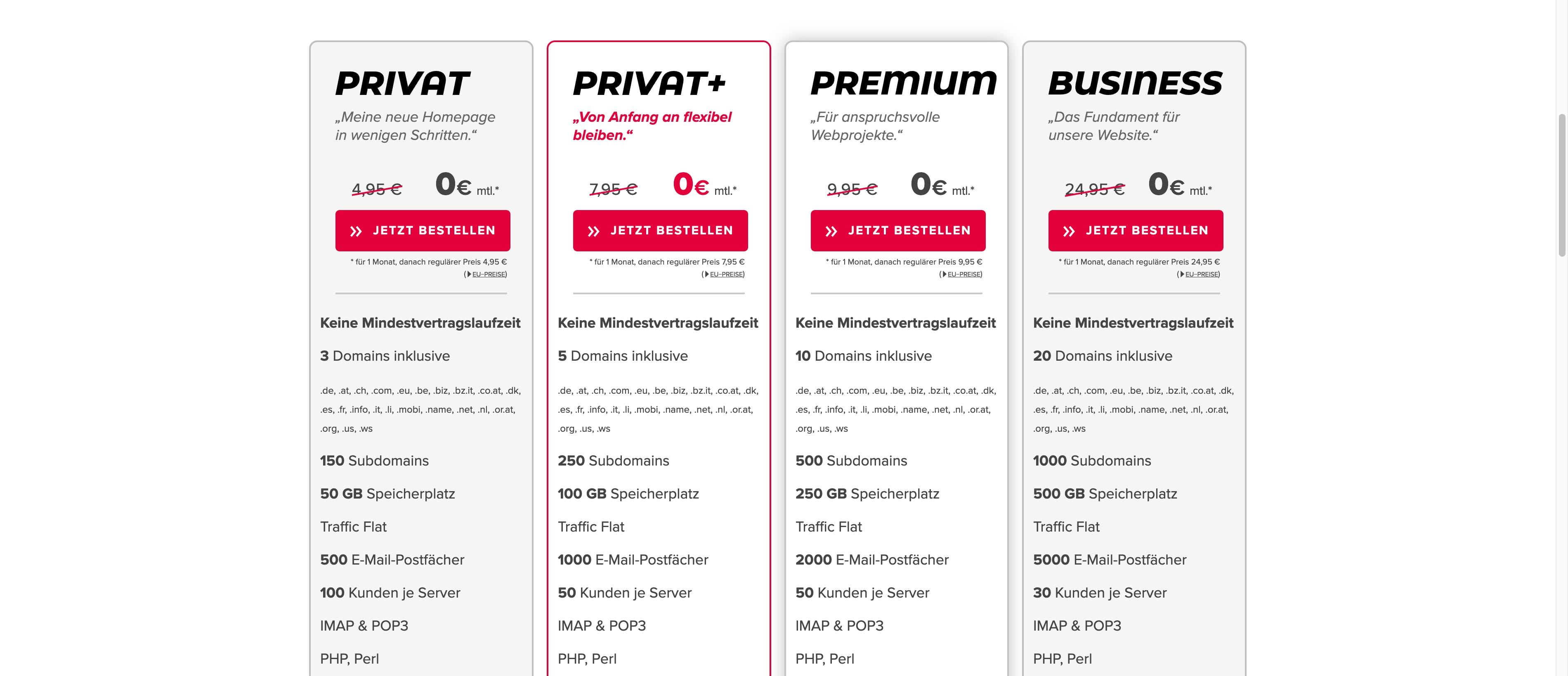Expand the triangle arrow beside Premium EU-PREISE
The width and height of the screenshot is (1568, 676).
pos(944,274)
